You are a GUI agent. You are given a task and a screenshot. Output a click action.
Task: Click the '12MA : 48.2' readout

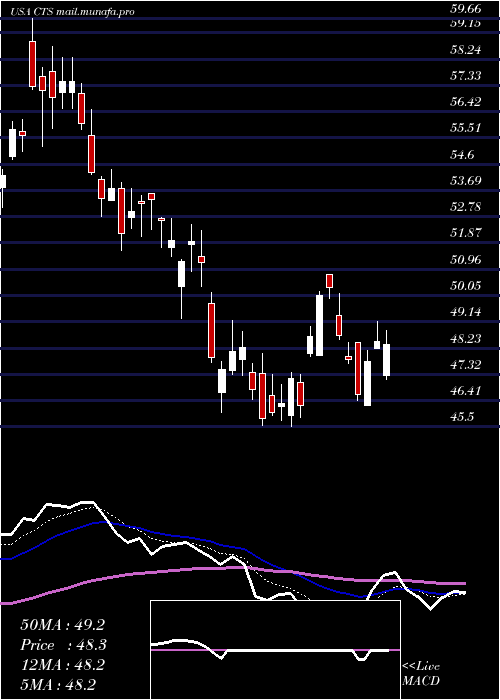tap(62, 665)
